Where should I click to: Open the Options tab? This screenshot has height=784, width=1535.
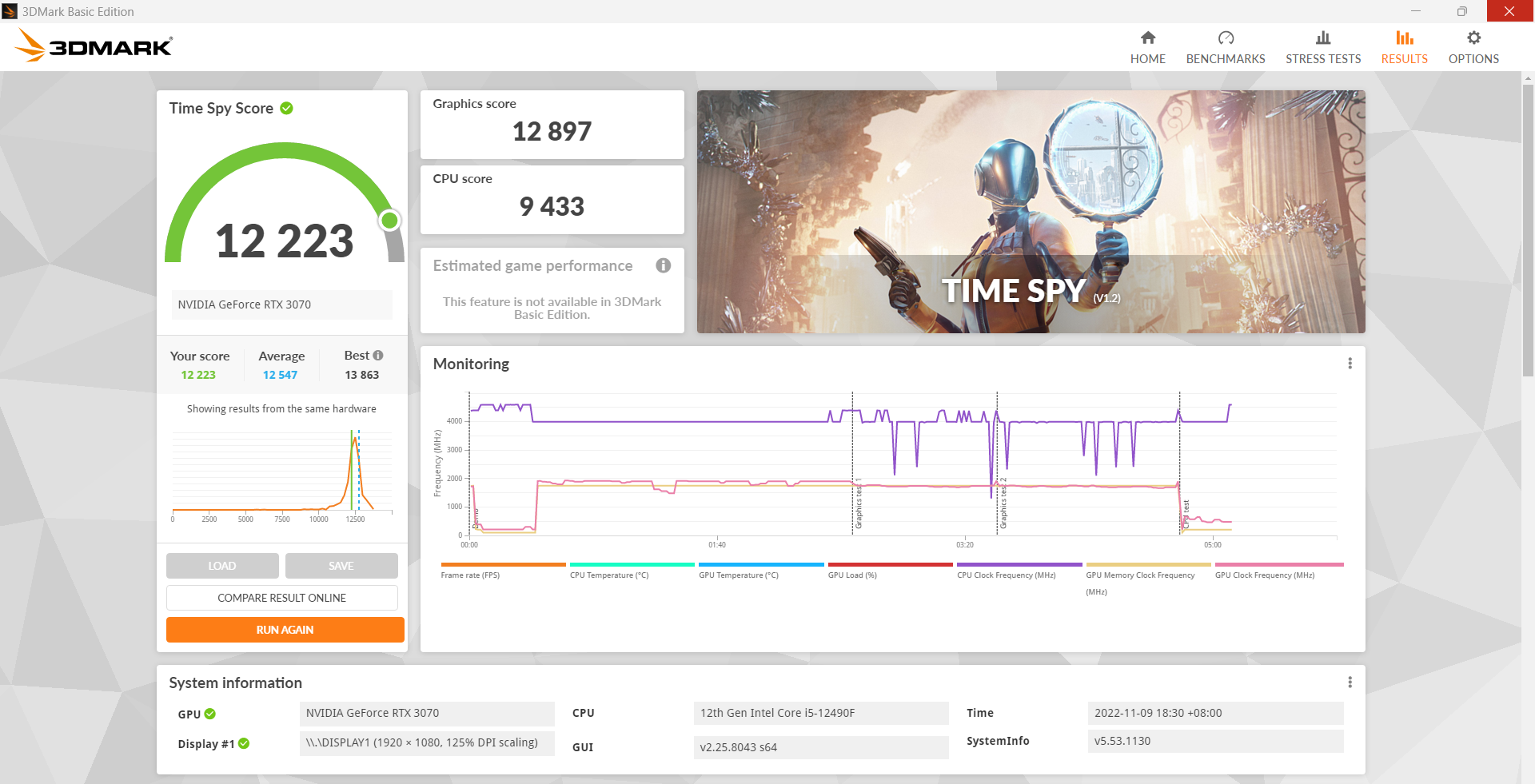(1473, 48)
